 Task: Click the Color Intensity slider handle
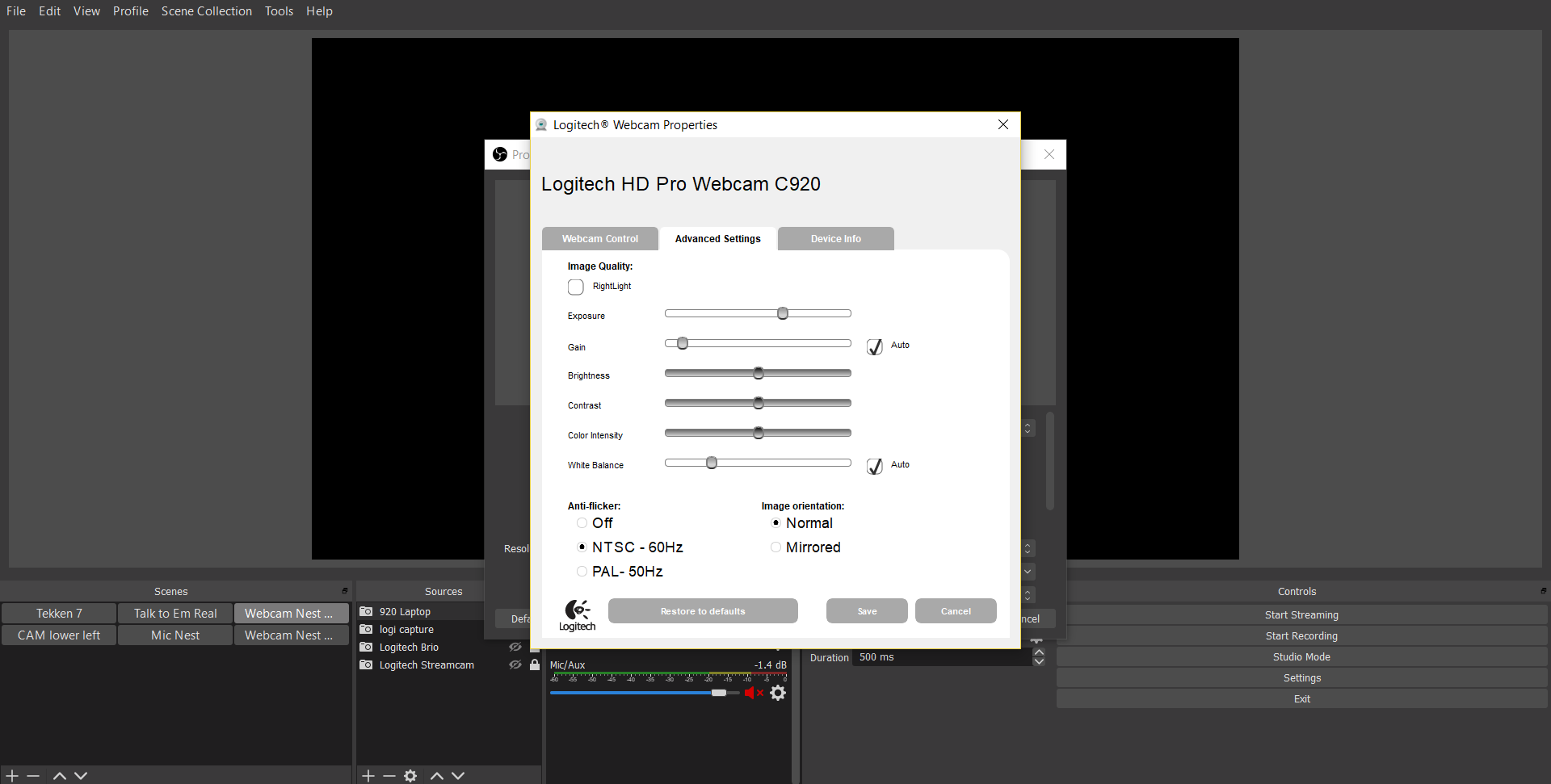759,433
